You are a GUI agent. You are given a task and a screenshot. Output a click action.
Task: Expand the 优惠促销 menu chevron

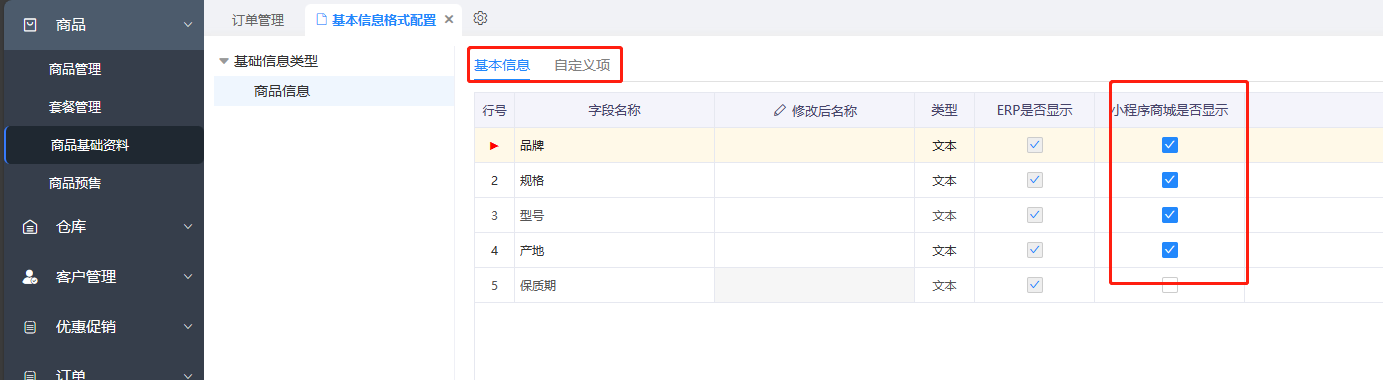(x=187, y=327)
